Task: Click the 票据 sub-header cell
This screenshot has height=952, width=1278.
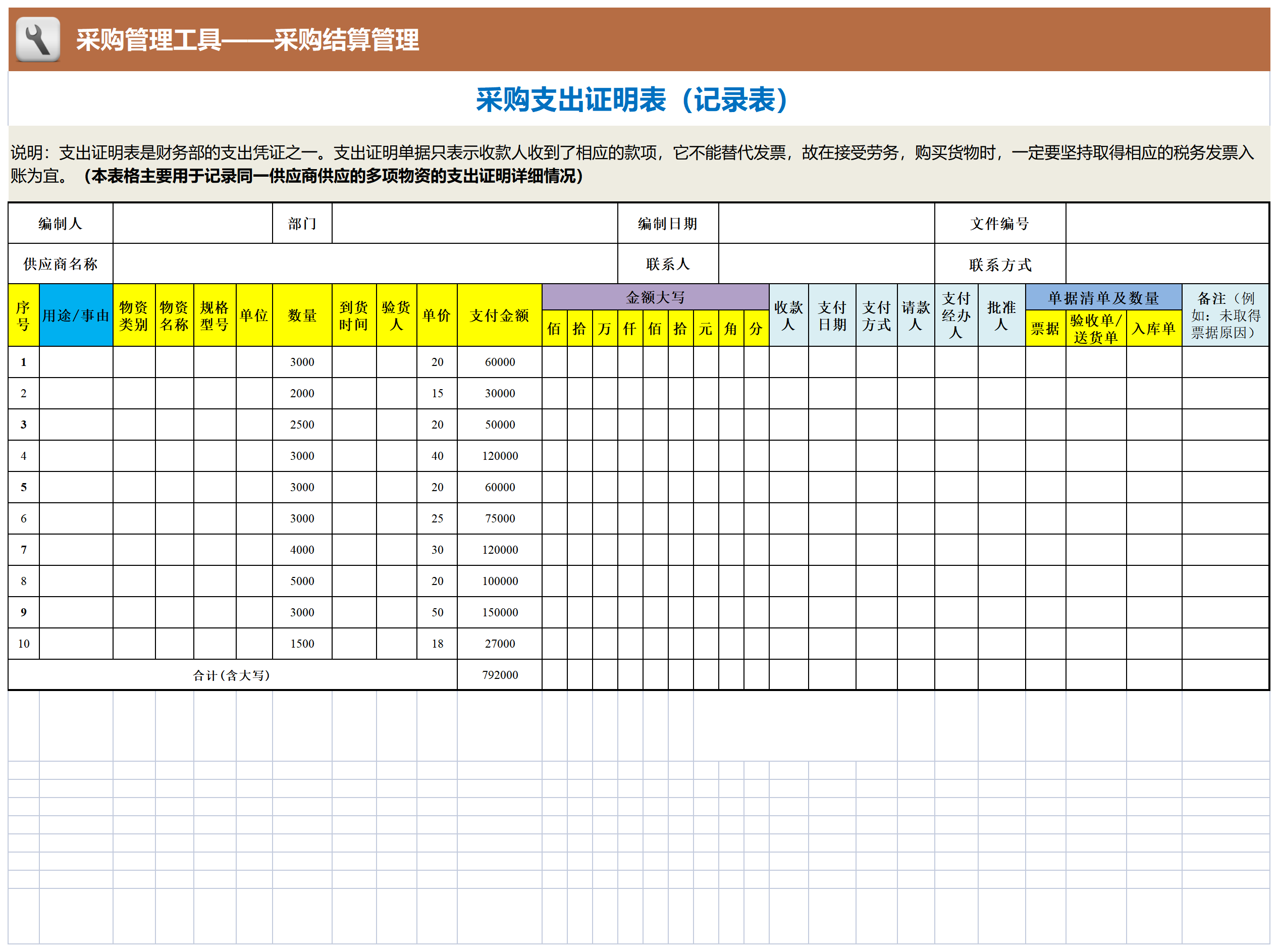Action: coord(1045,328)
